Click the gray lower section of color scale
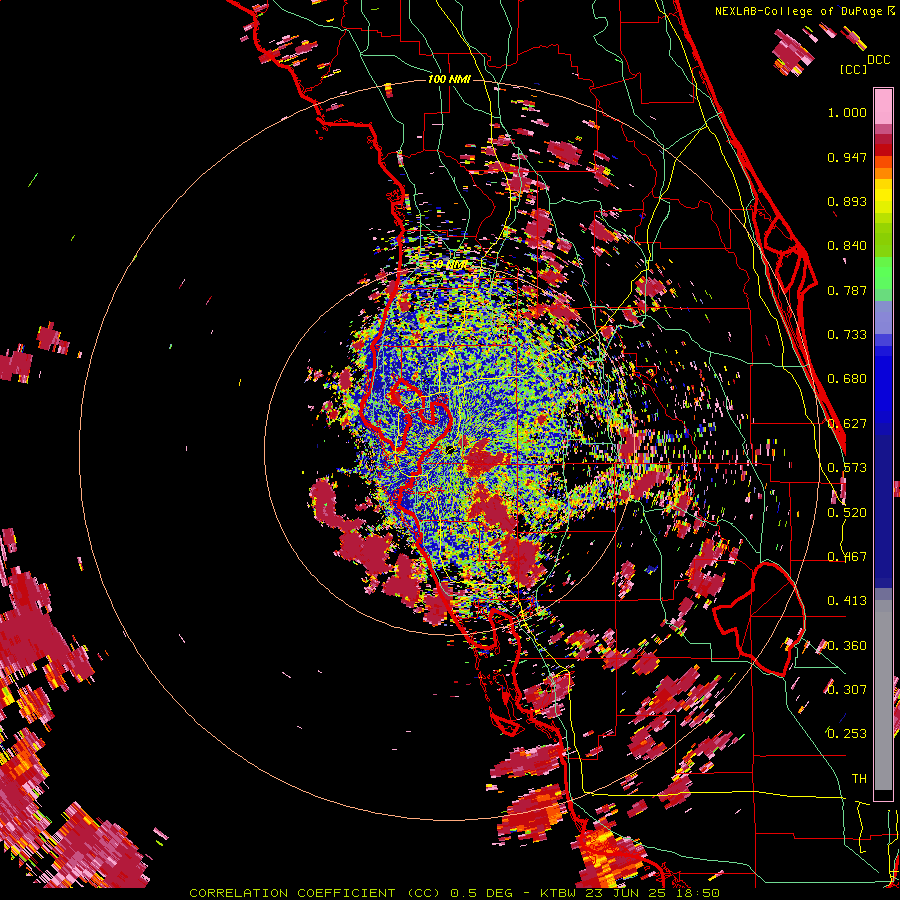 pyautogui.click(x=883, y=695)
